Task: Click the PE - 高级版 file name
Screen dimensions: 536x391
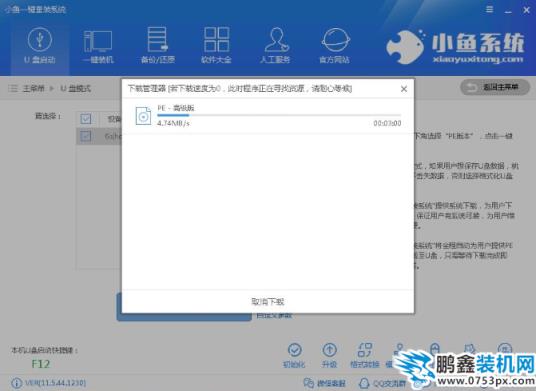Action: (x=176, y=108)
